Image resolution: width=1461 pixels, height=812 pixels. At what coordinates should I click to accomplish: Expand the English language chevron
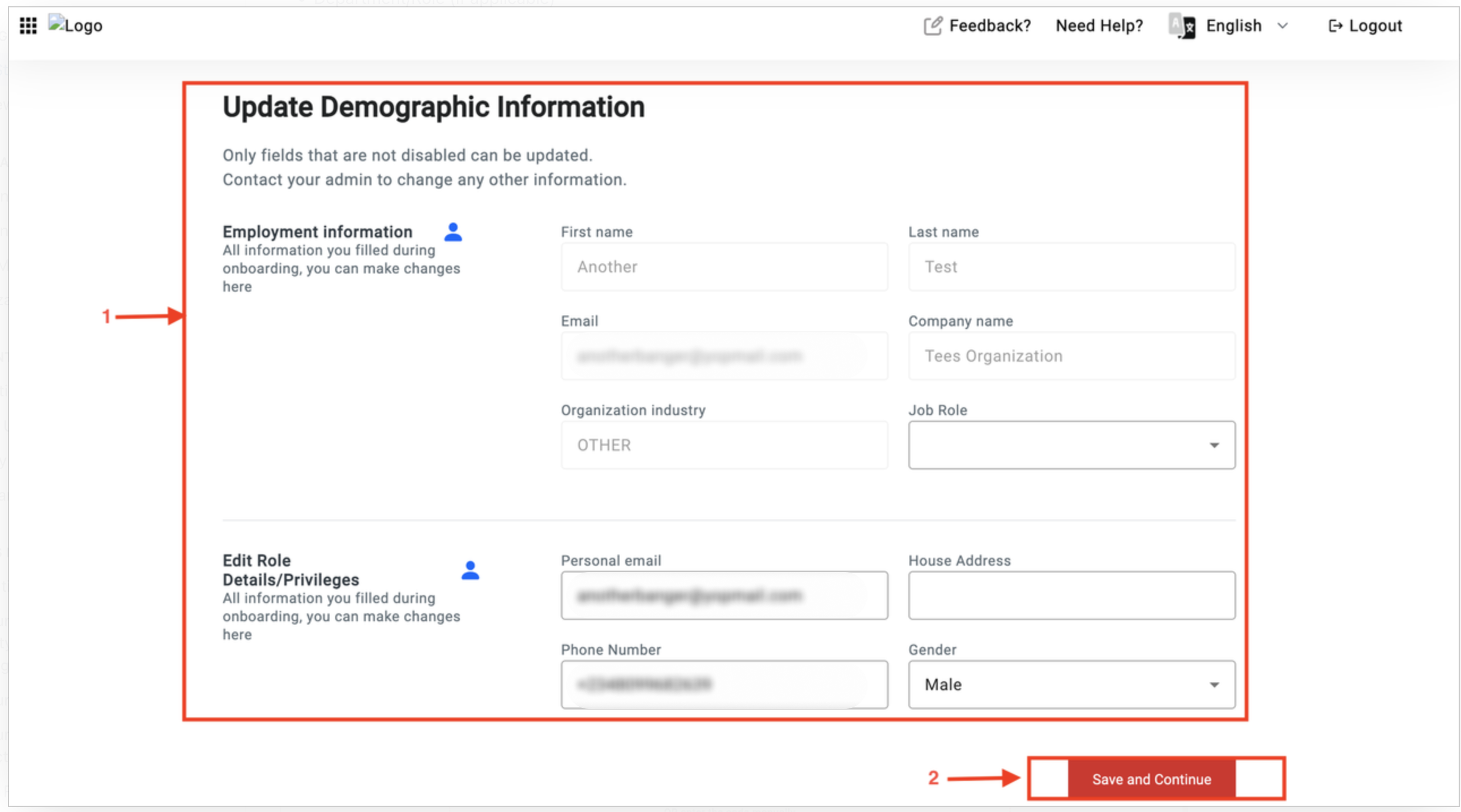point(1283,25)
